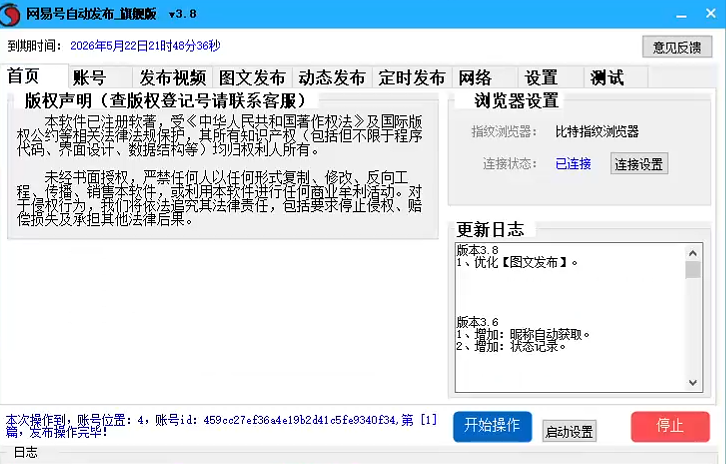Open the 启动设置 button
726x464 pixels.
click(x=569, y=431)
